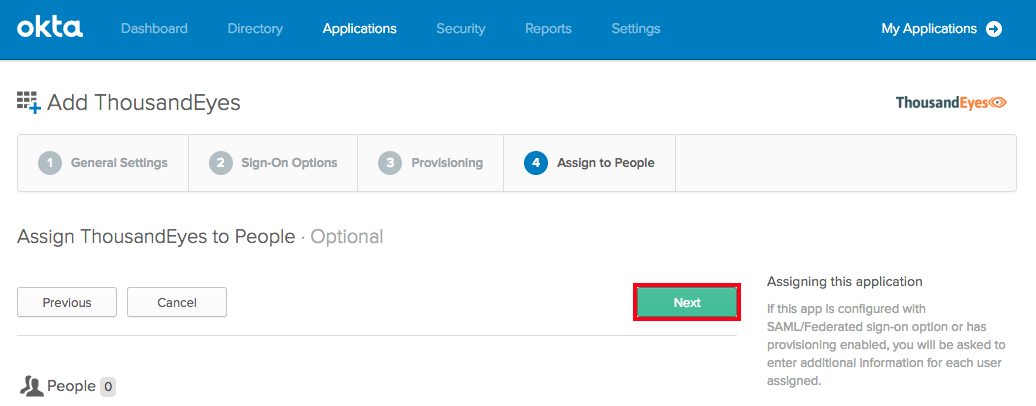
Task: Click step 1 number circle
Action: [50, 163]
